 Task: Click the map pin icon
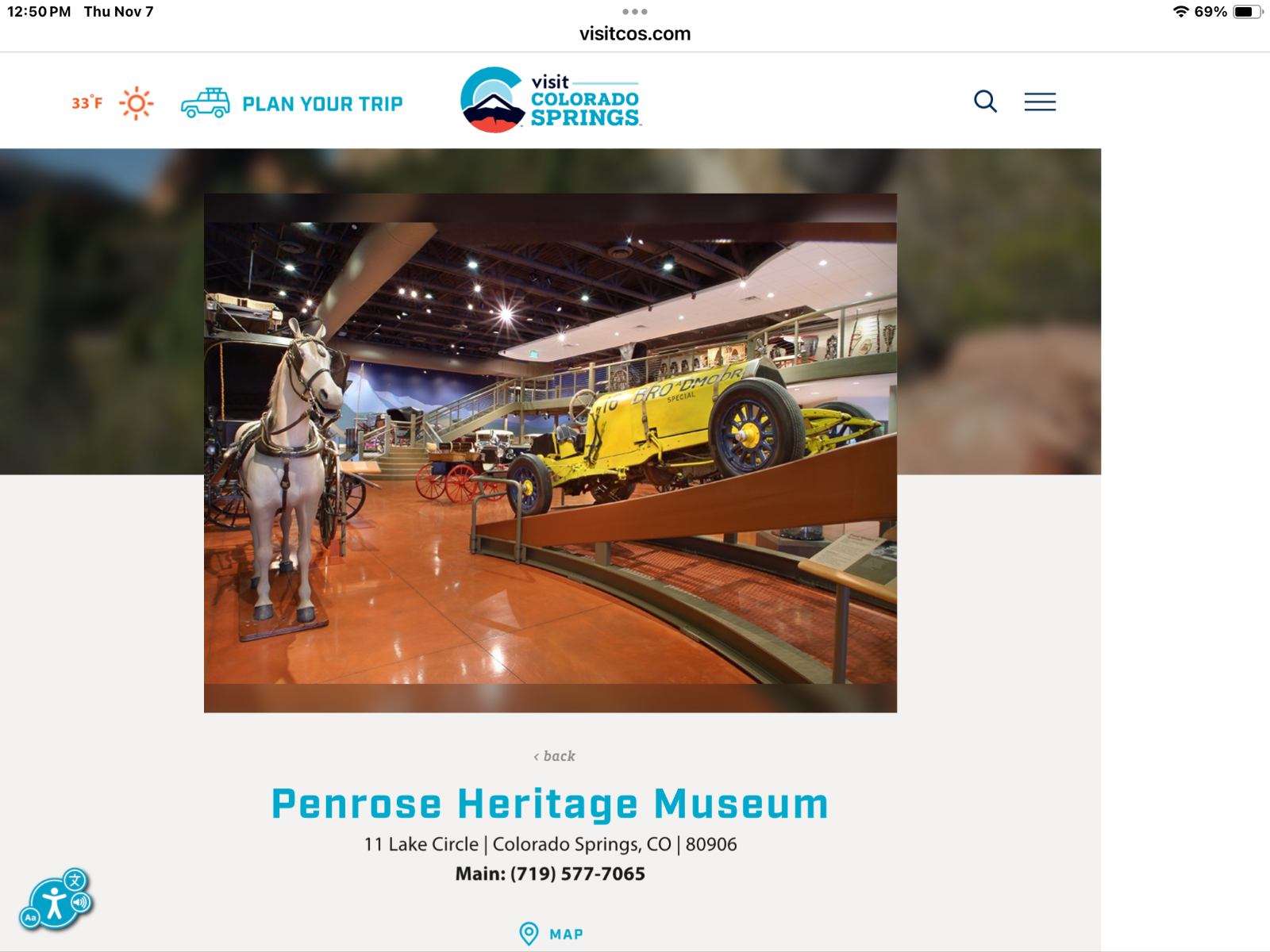tap(529, 934)
